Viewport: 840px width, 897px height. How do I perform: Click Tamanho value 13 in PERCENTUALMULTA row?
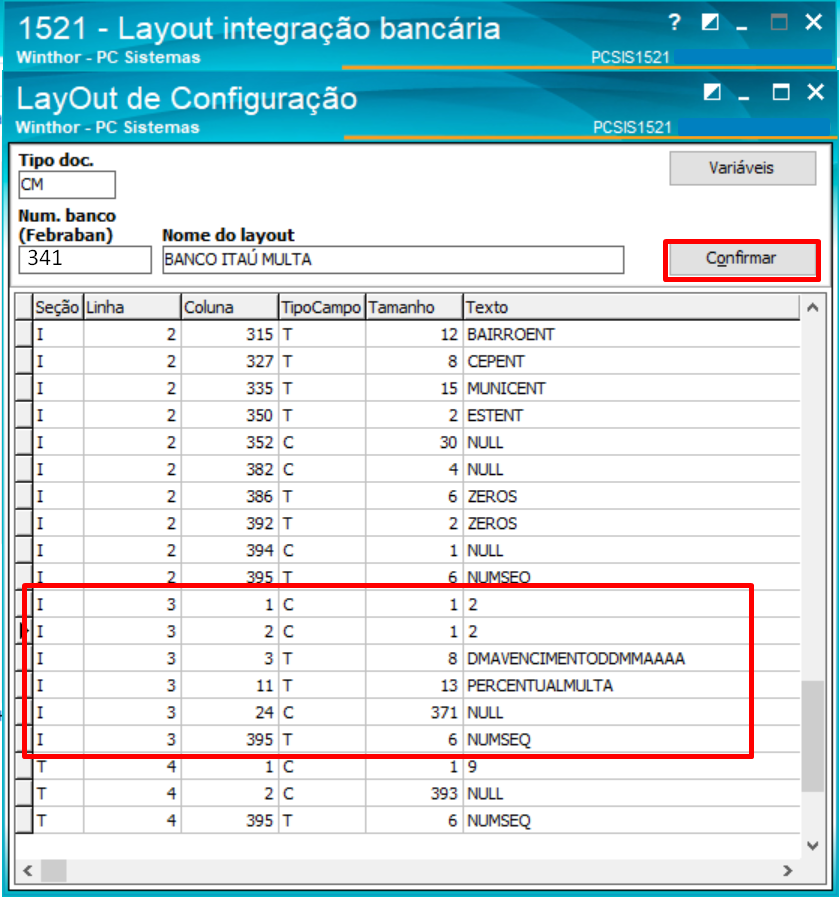(414, 685)
